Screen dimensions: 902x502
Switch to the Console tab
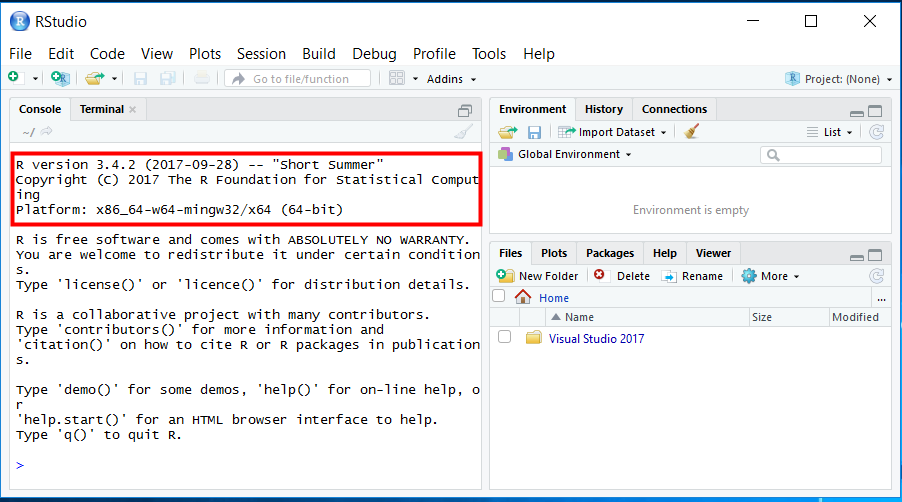(40, 109)
